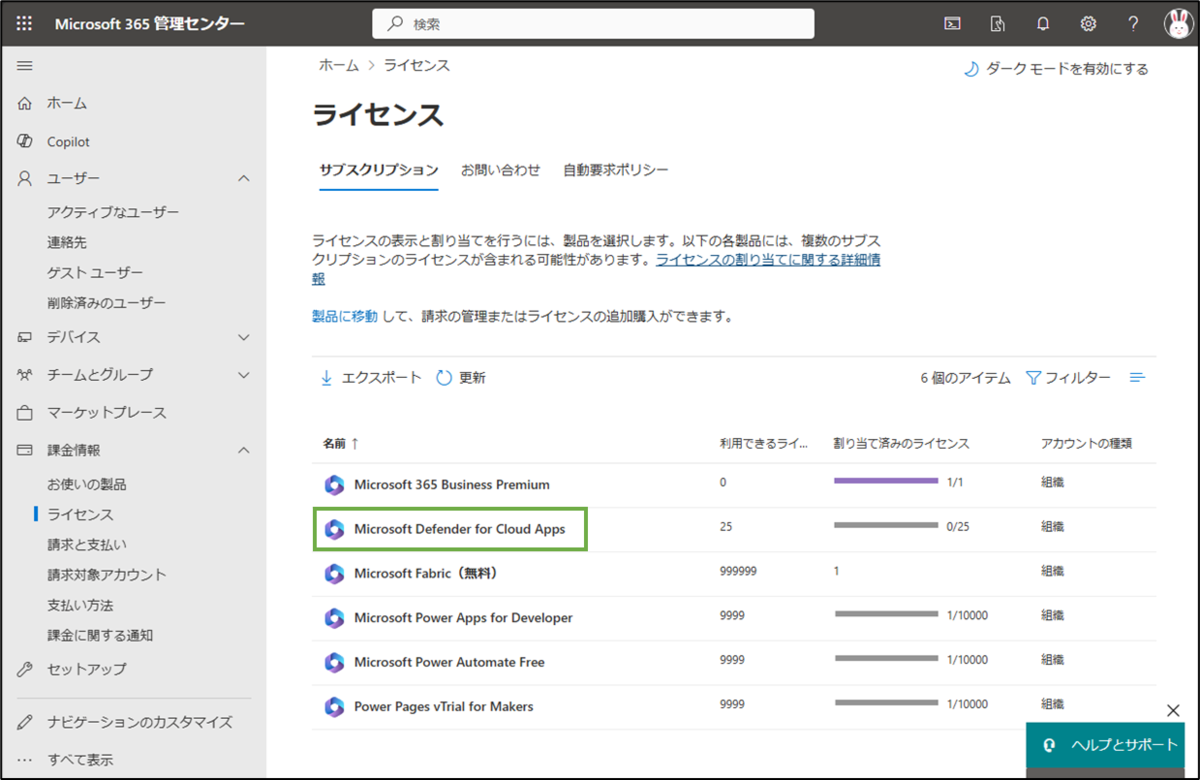Viewport: 1200px width, 780px height.
Task: Collapse the 課金情報 section chevron
Action: coord(244,450)
